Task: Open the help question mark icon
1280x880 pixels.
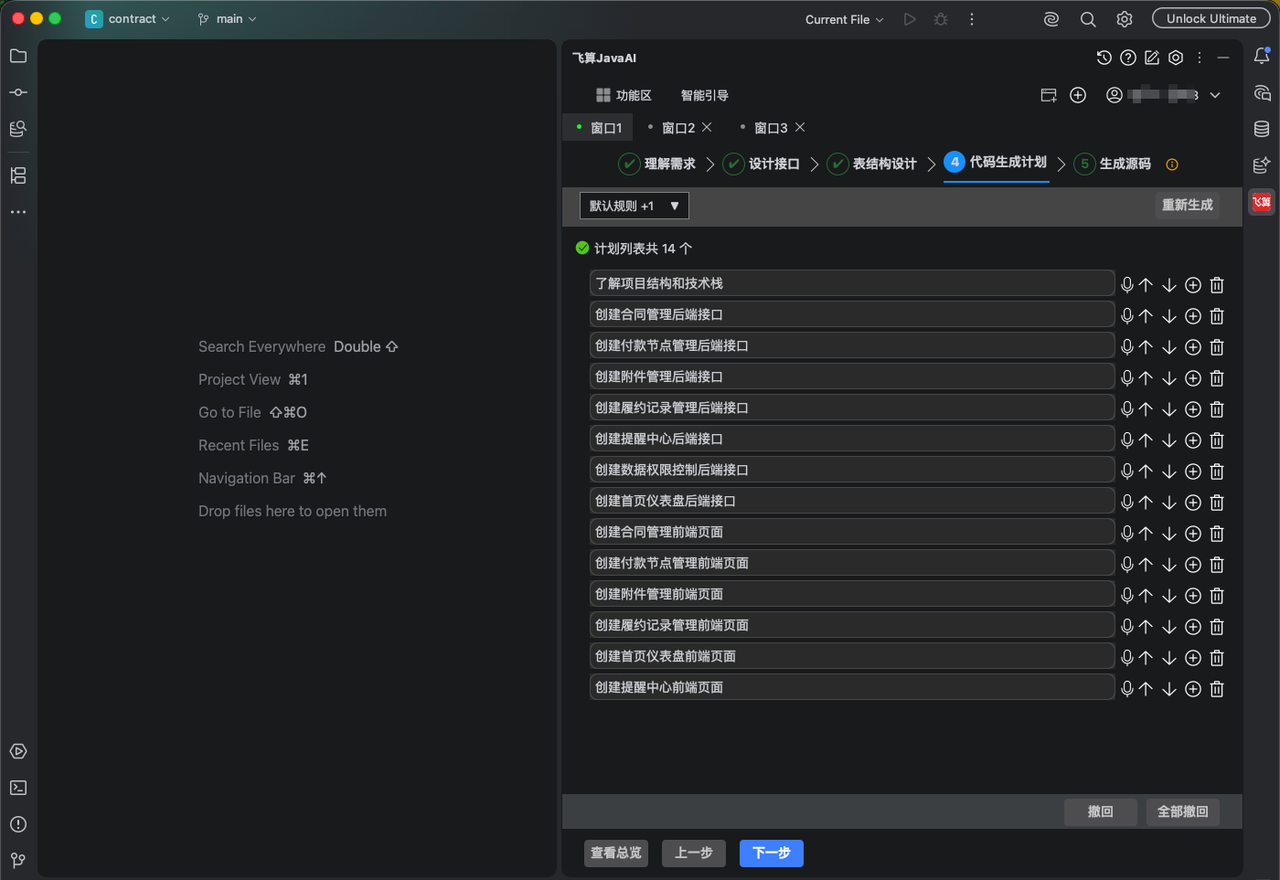Action: (1128, 58)
